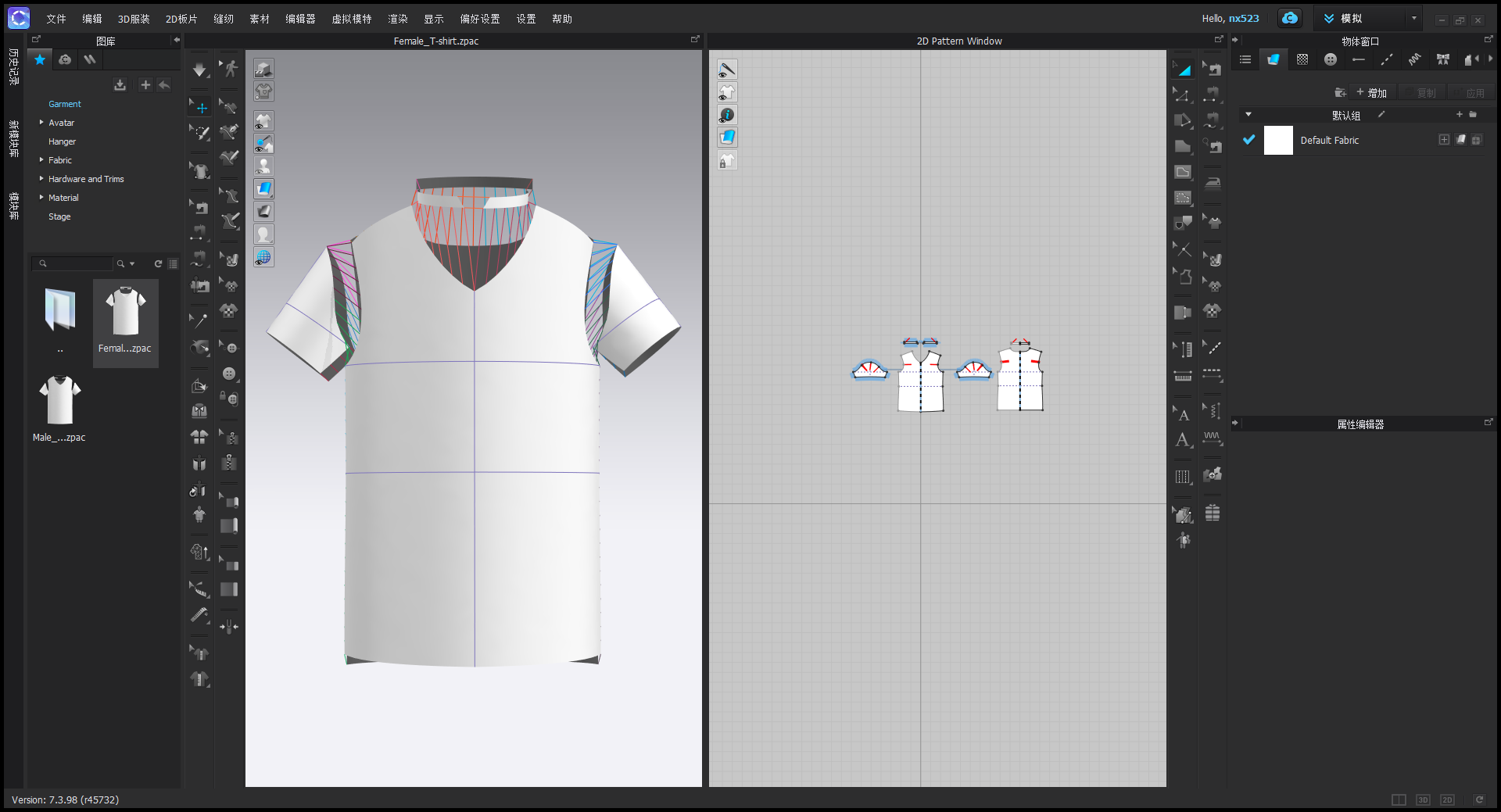Toggle pattern visibility in 2D window
The width and height of the screenshot is (1501, 812).
coord(727,92)
